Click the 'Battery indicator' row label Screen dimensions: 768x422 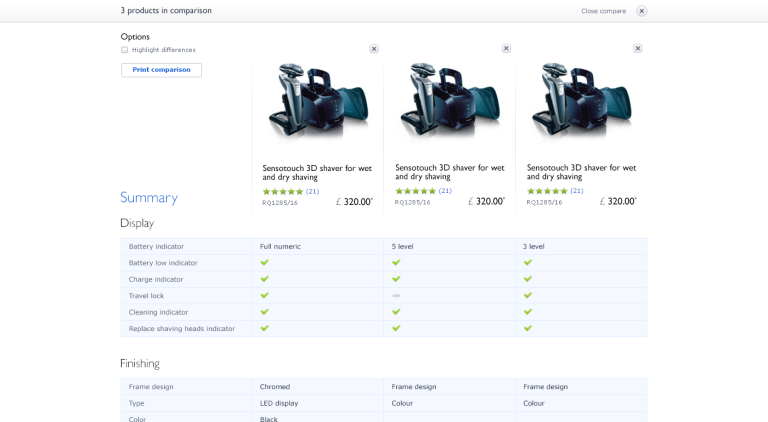coord(156,246)
